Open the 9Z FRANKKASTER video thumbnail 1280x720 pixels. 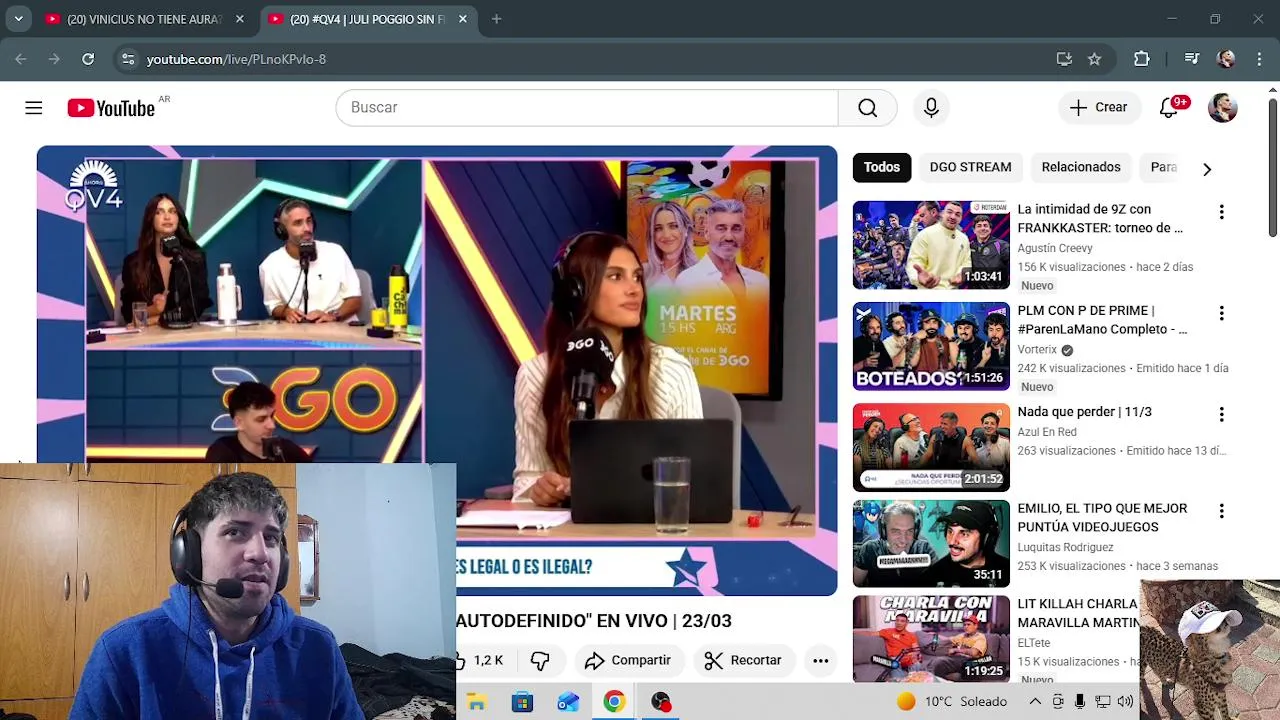pos(931,245)
